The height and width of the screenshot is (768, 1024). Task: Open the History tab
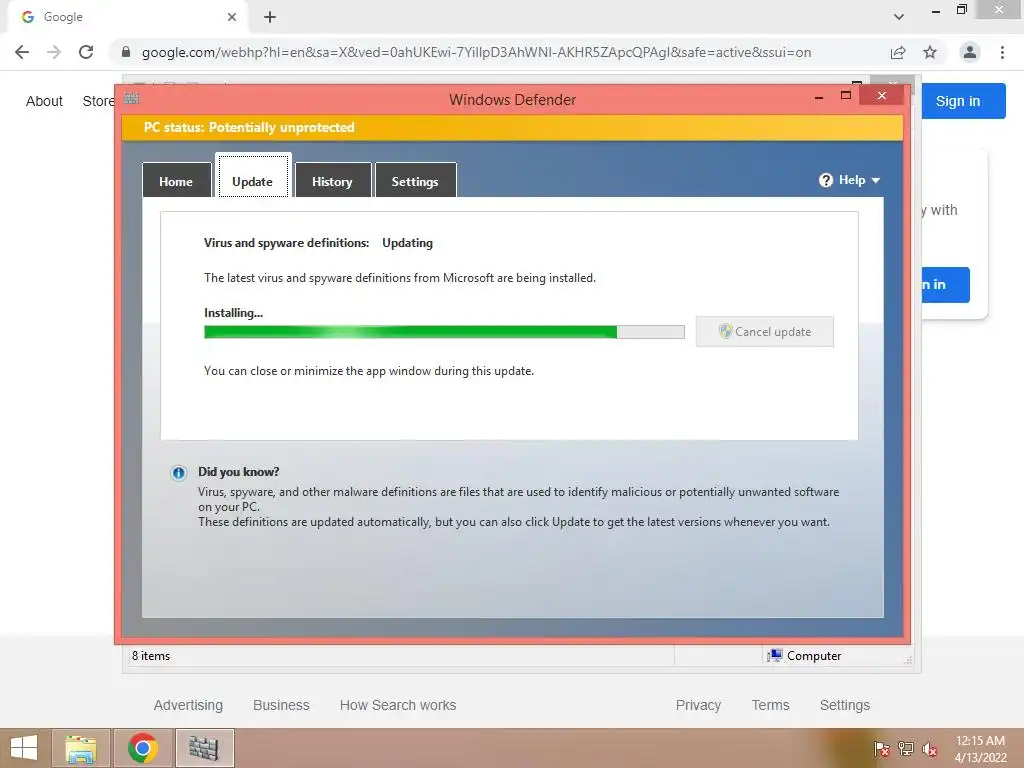click(332, 181)
